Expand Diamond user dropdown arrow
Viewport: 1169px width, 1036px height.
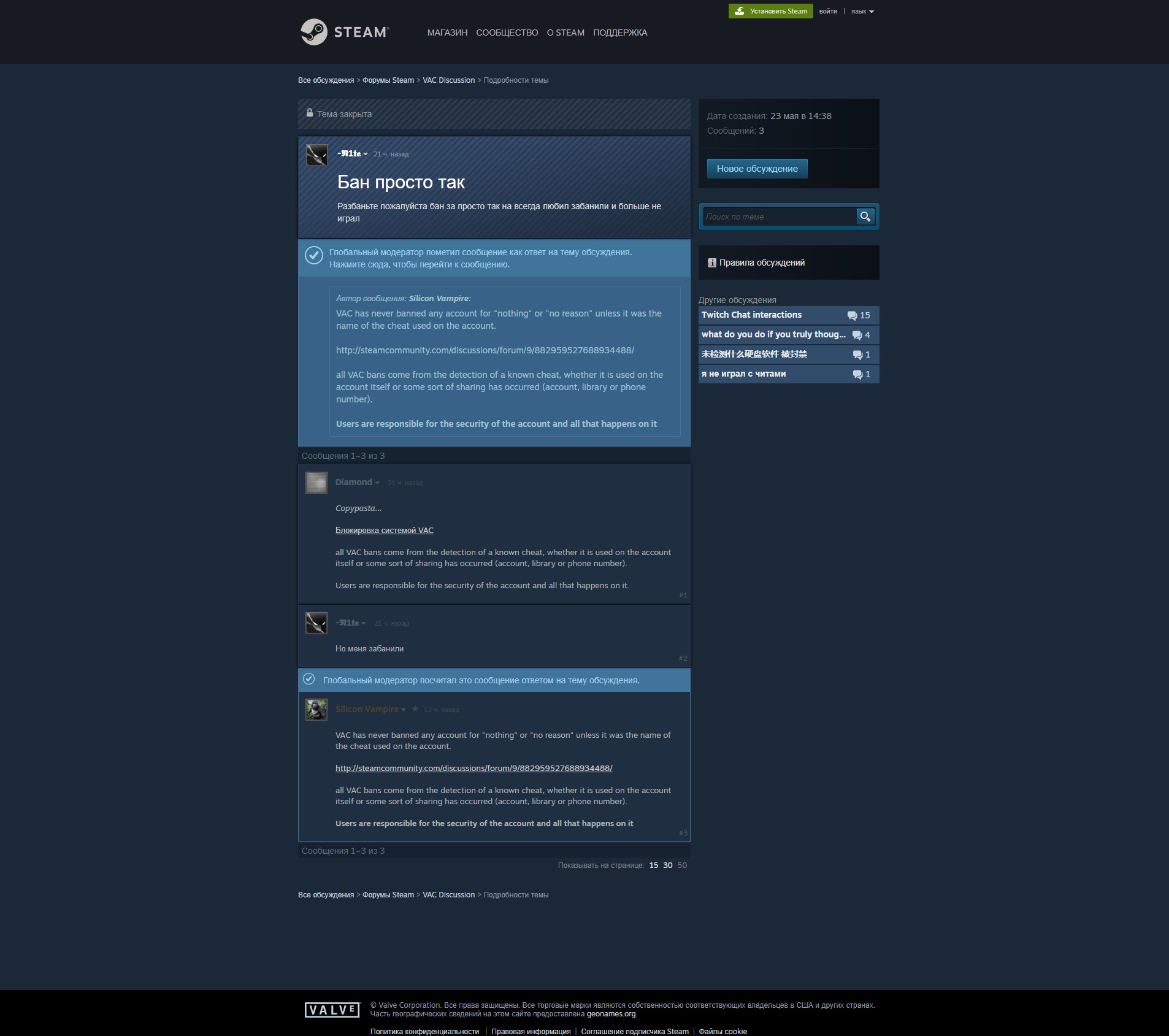pos(377,483)
